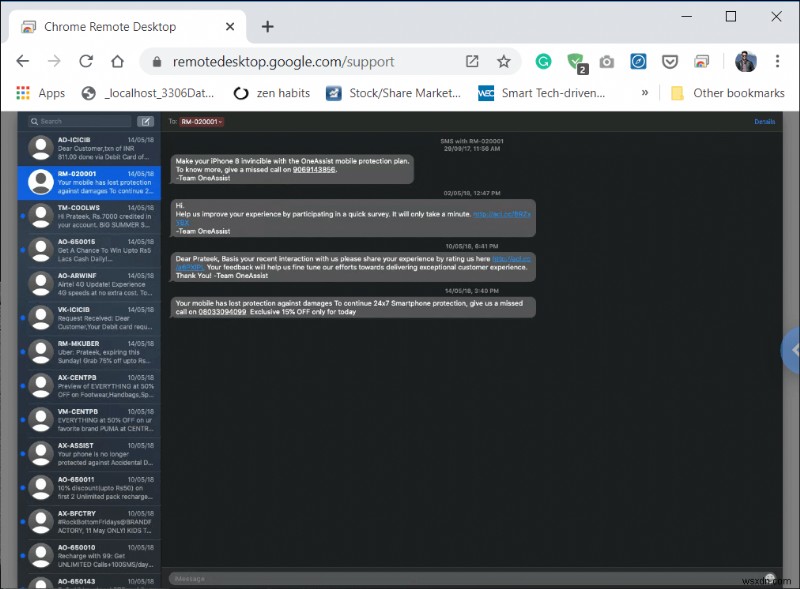Open the camera screenshot extension
Viewport: 800px width, 589px height.
point(607,61)
